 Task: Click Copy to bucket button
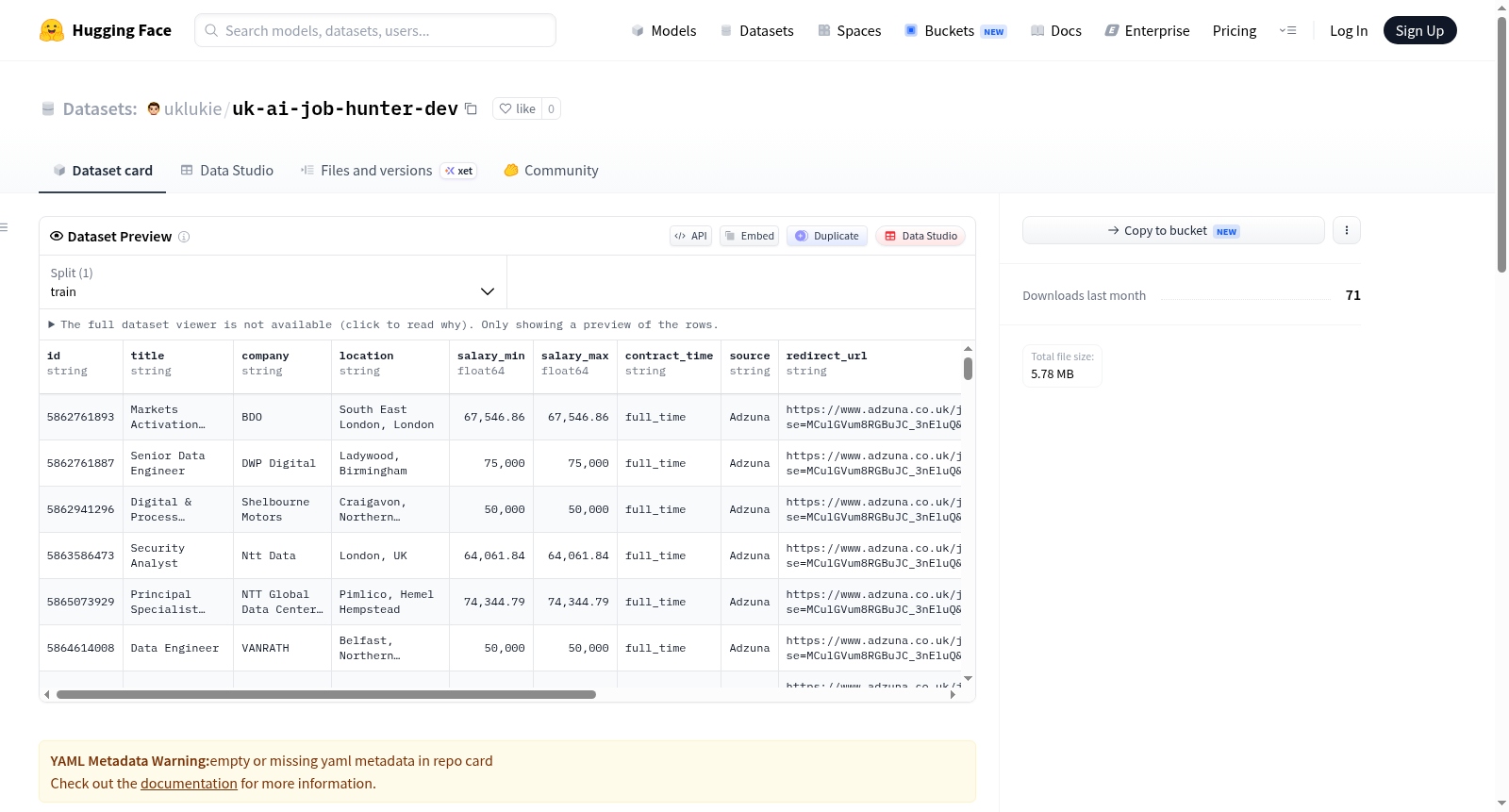(1173, 230)
